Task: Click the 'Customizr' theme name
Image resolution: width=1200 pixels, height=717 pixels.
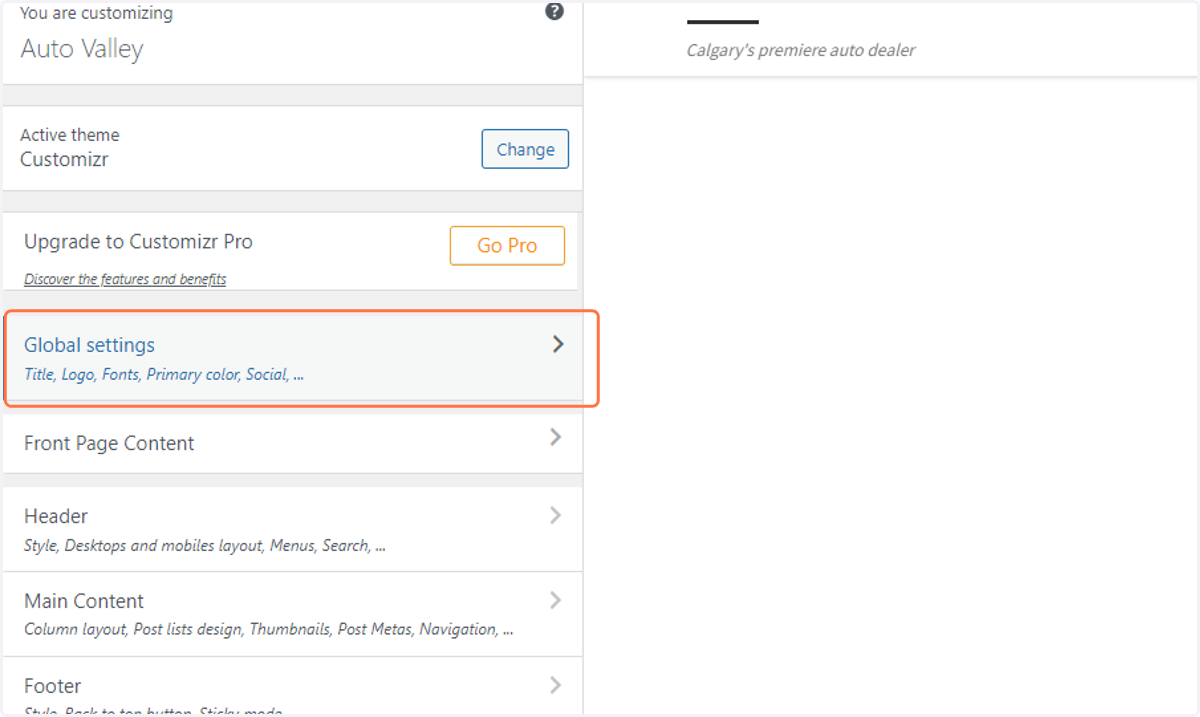Action: 64,159
